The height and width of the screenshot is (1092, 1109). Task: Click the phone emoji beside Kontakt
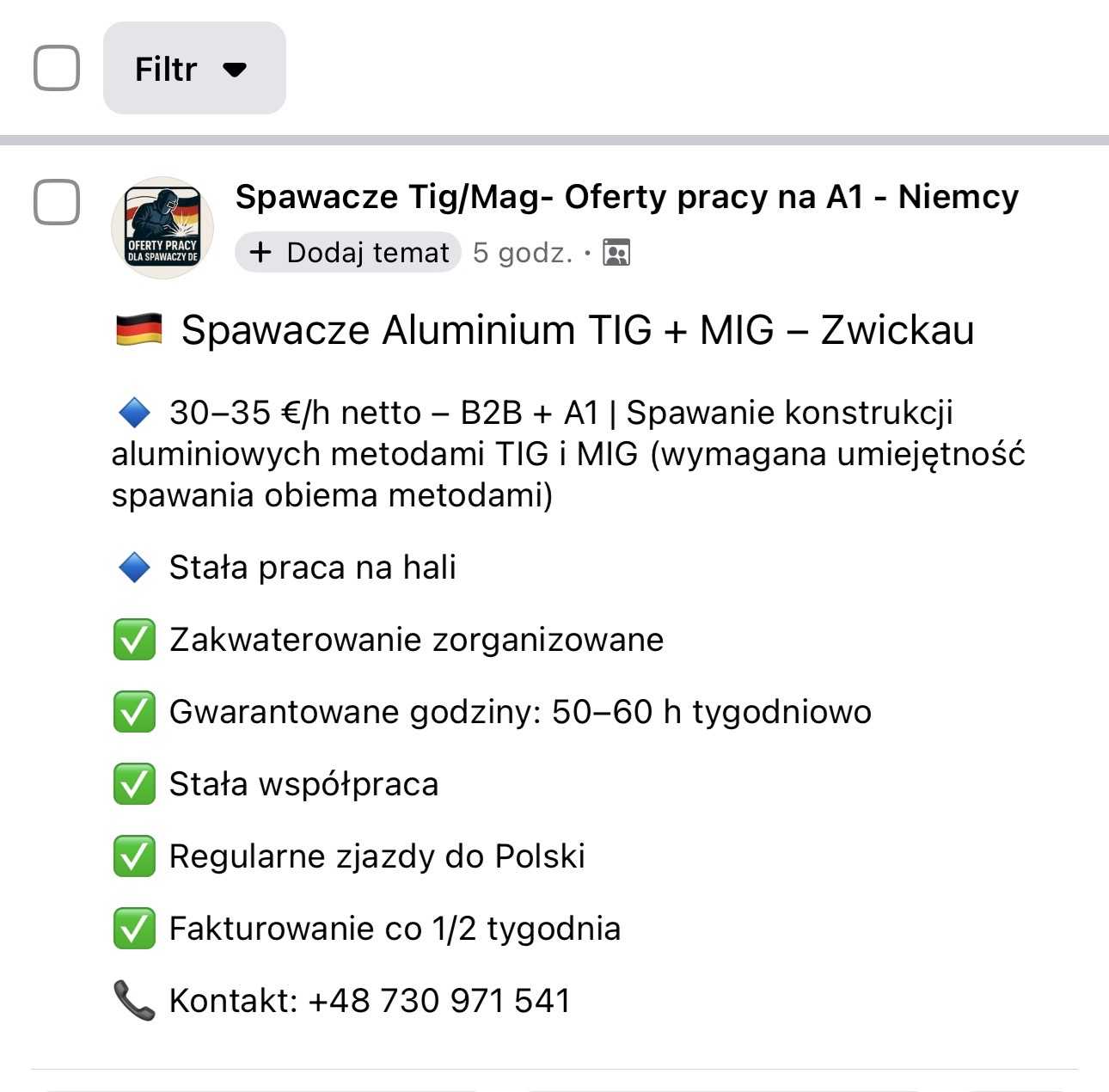134,1001
